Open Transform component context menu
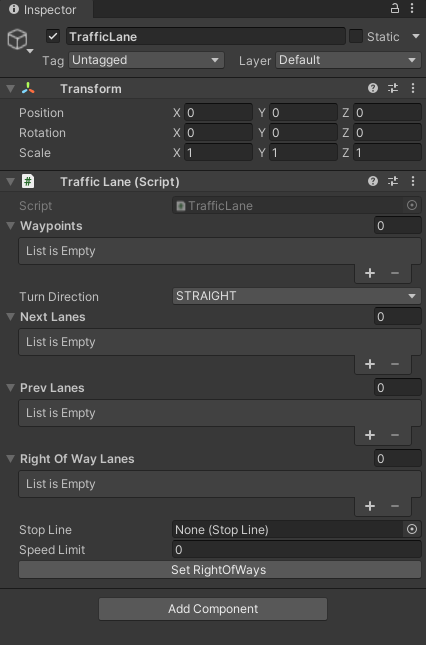The image size is (426, 645). coord(413,88)
